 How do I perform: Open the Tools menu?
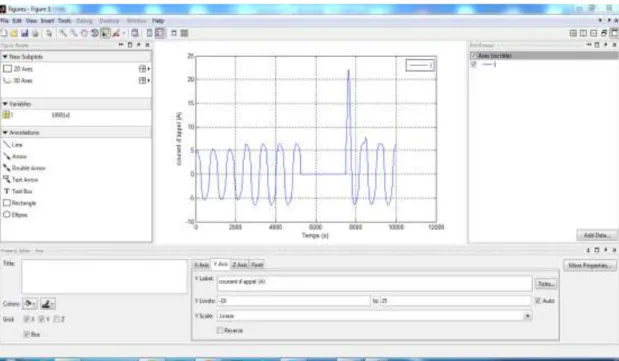point(64,21)
